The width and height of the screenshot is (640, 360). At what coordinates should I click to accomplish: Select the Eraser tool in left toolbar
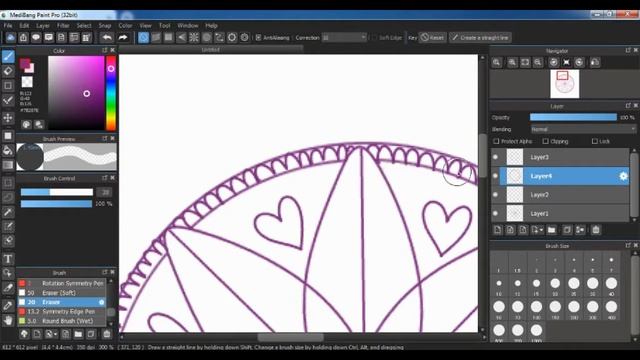point(8,71)
